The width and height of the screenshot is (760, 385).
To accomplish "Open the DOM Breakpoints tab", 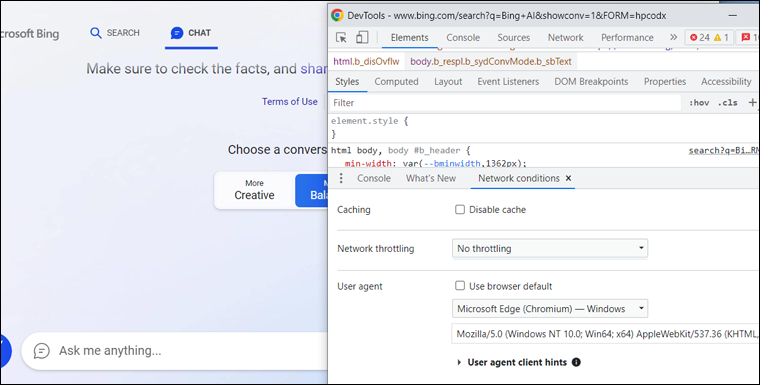I will pos(591,81).
